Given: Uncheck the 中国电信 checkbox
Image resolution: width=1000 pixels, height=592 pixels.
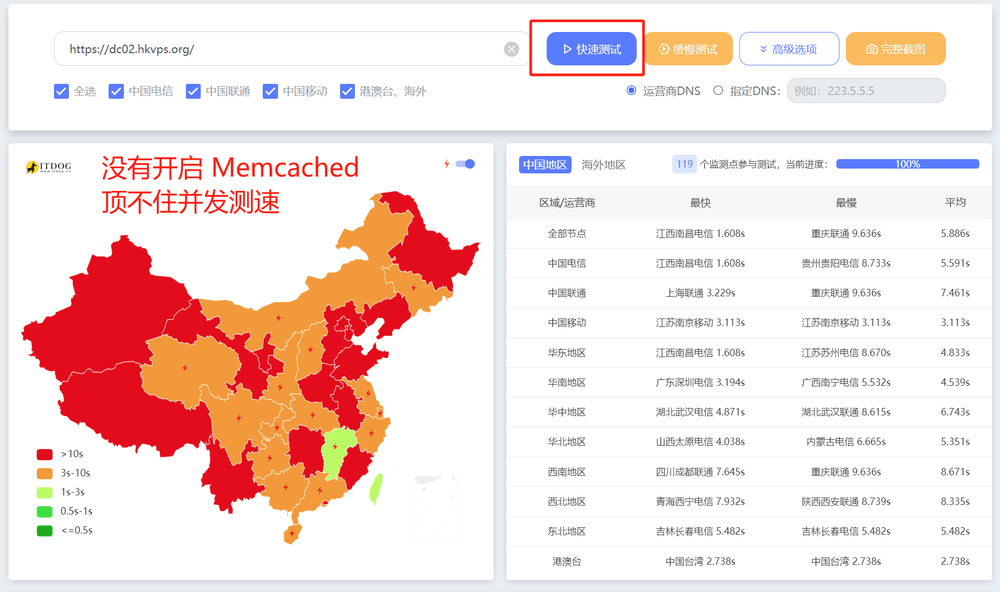Looking at the screenshot, I should click(x=116, y=91).
